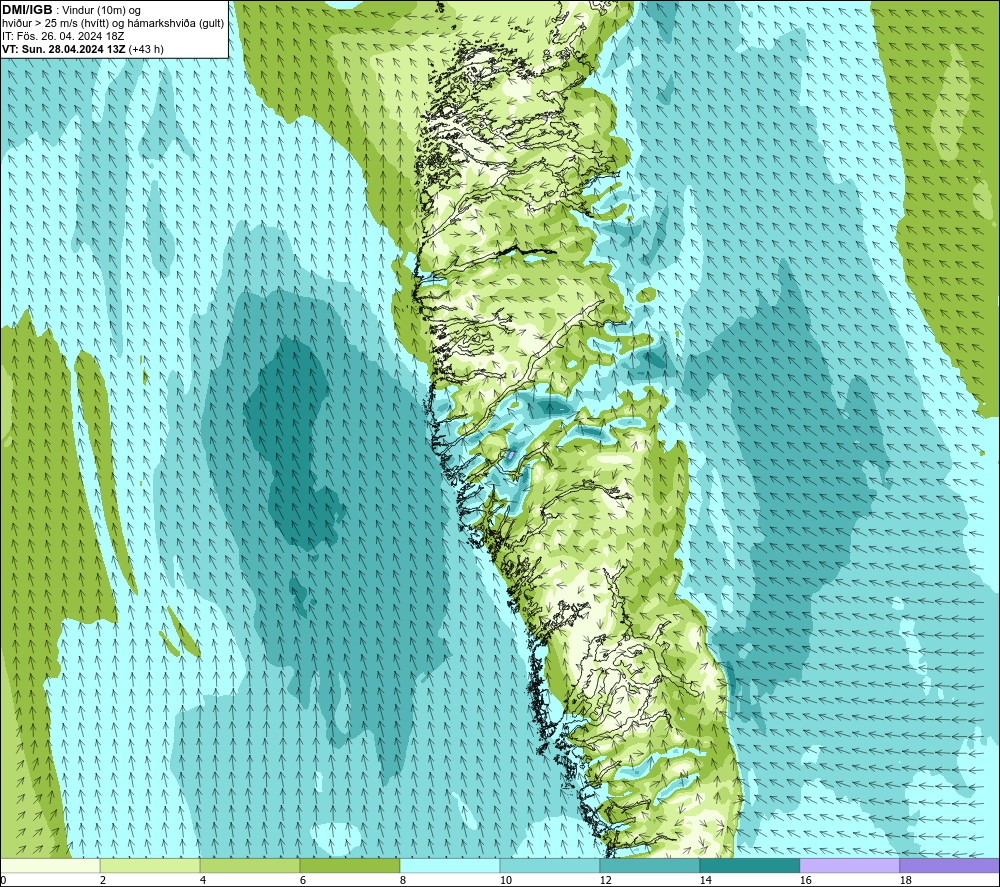Click the '4' colorbar scale label
1000x887 pixels.
coord(203,880)
